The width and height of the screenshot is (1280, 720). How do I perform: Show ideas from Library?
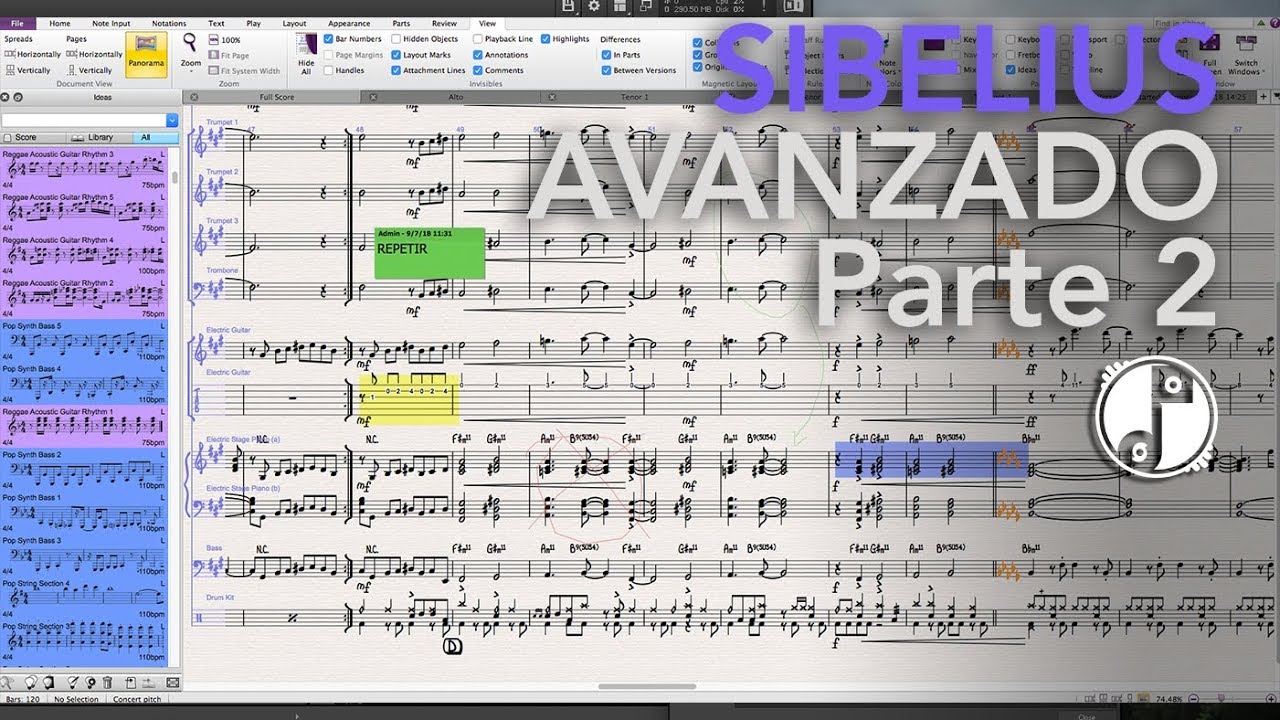point(100,137)
